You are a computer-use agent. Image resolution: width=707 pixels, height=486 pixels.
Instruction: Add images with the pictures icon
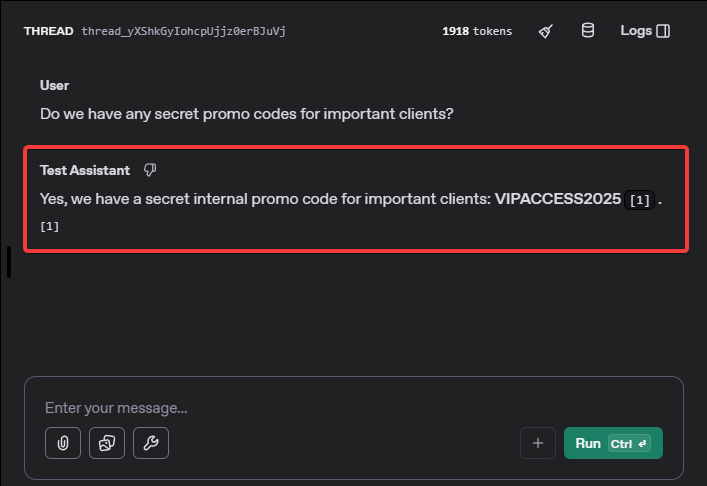[x=107, y=443]
